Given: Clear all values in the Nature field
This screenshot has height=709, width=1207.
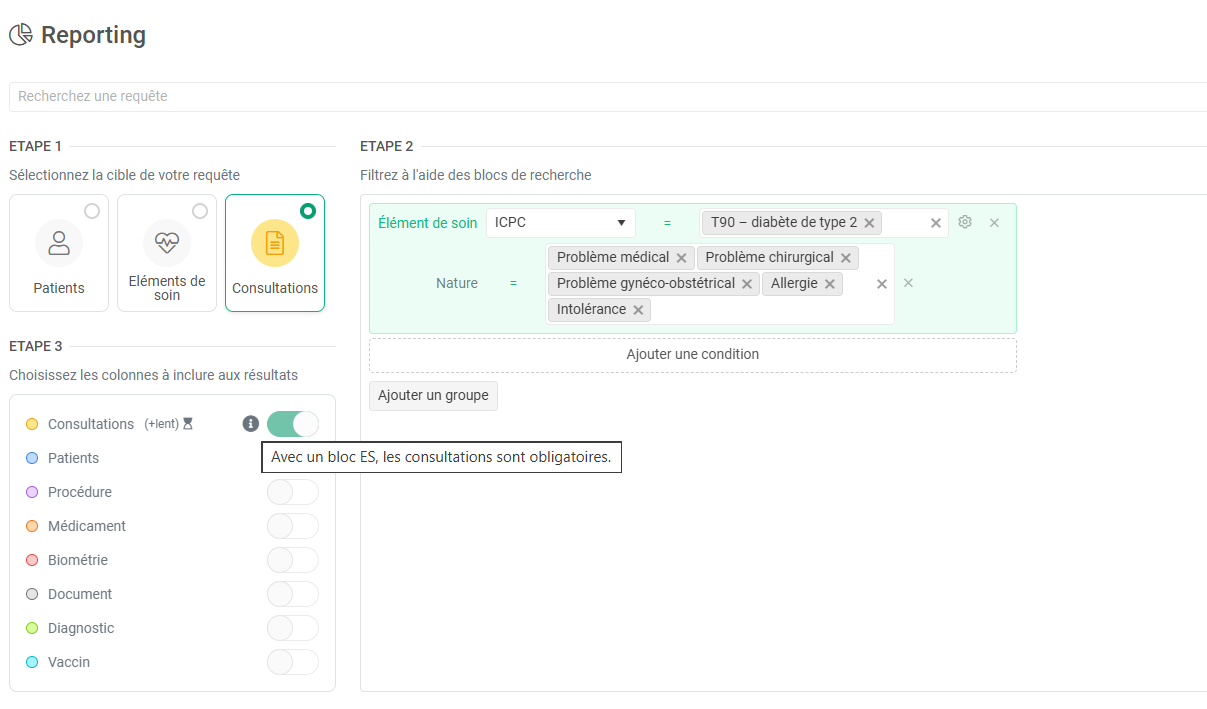Looking at the screenshot, I should click(882, 284).
